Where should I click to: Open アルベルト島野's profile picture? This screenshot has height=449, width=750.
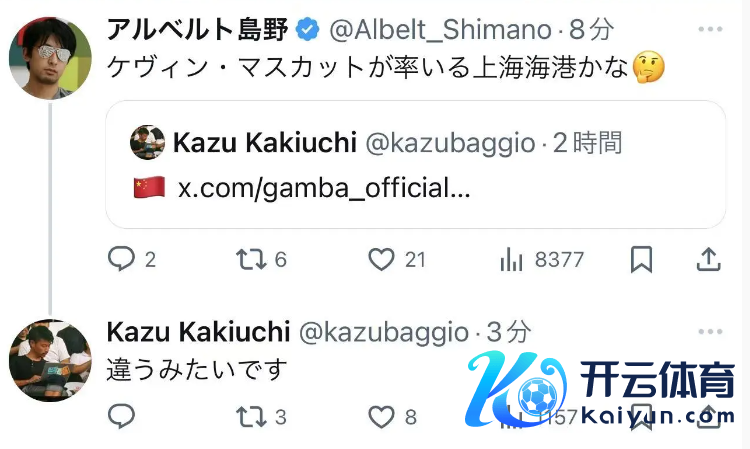pos(50,58)
